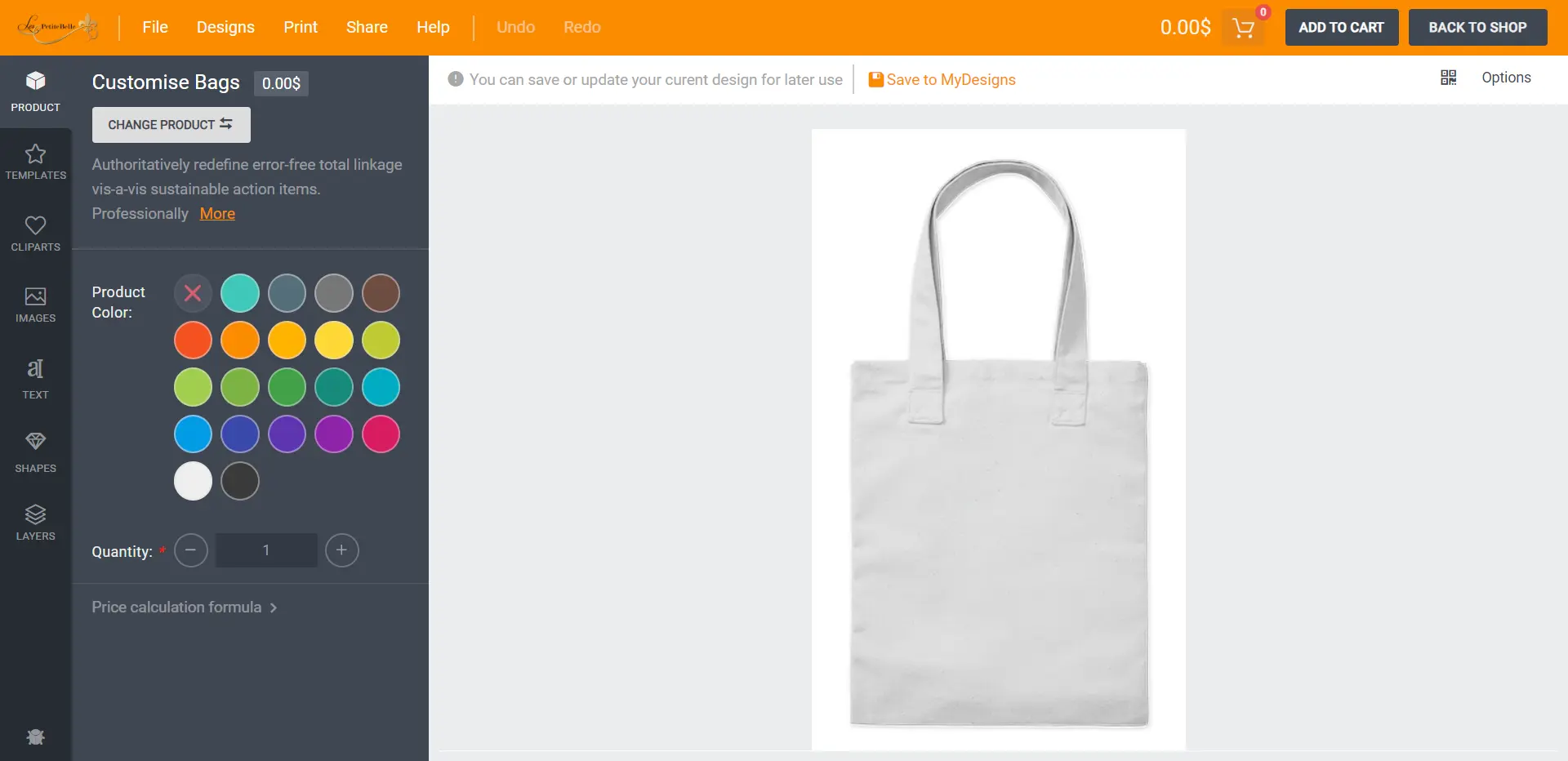The width and height of the screenshot is (1568, 761).
Task: Expand the description with the More link
Action: [x=217, y=213]
